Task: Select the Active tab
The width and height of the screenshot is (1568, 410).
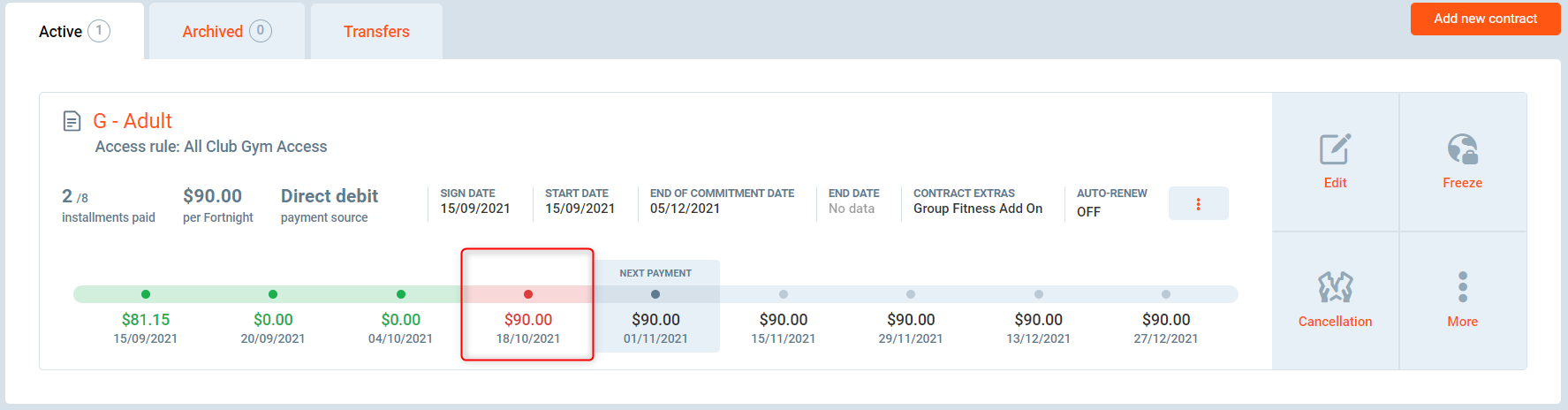Action: pyautogui.click(x=74, y=32)
